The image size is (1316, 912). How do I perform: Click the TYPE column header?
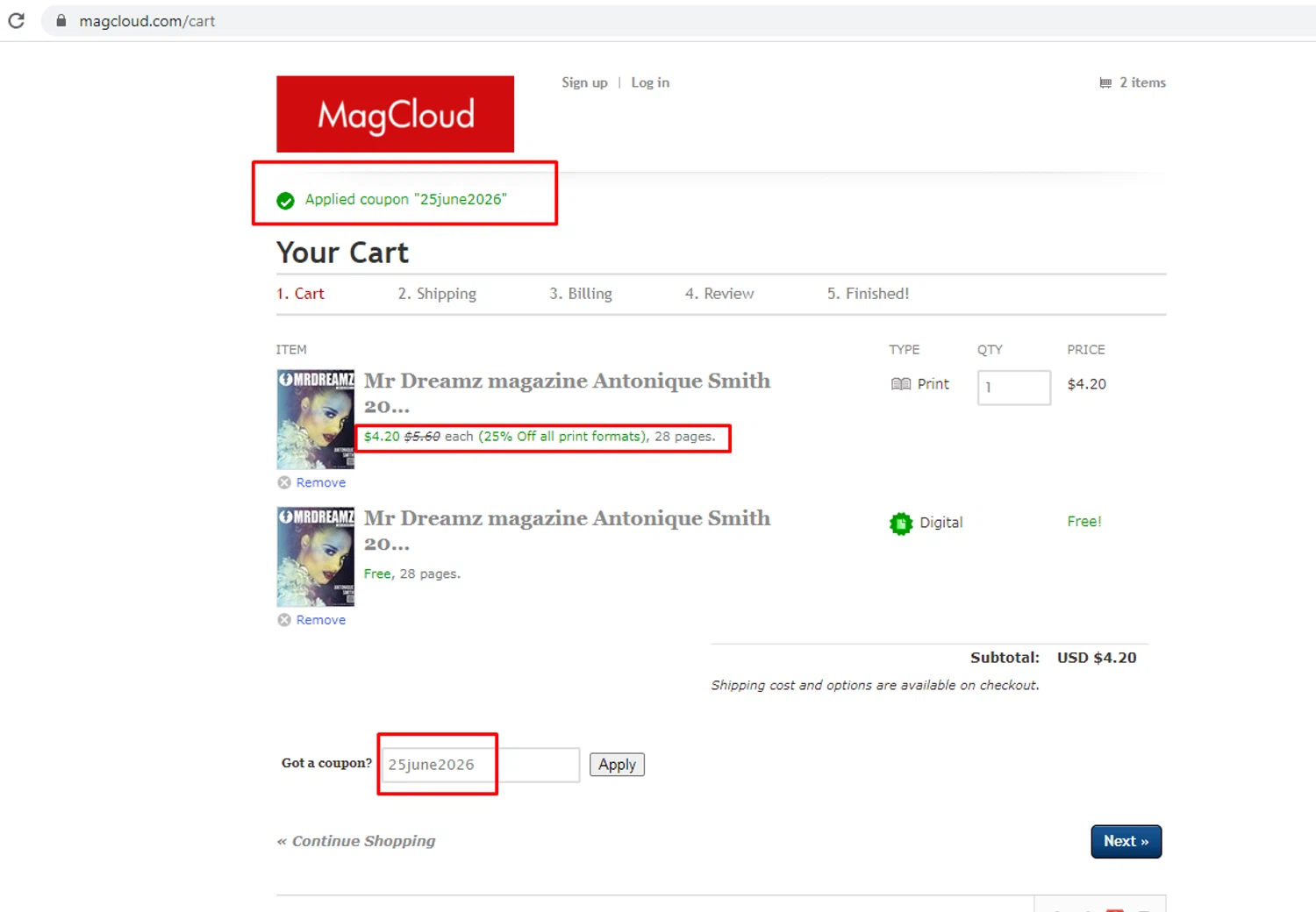(x=905, y=349)
